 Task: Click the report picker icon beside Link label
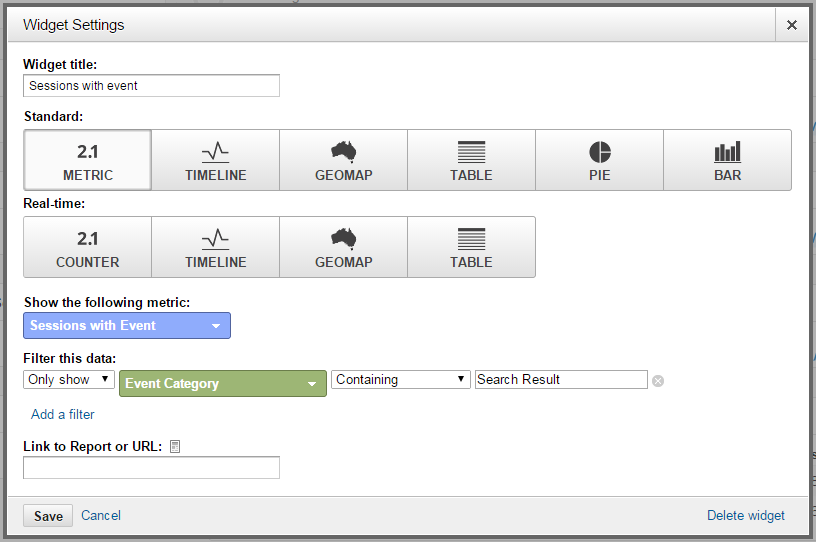pos(175,446)
